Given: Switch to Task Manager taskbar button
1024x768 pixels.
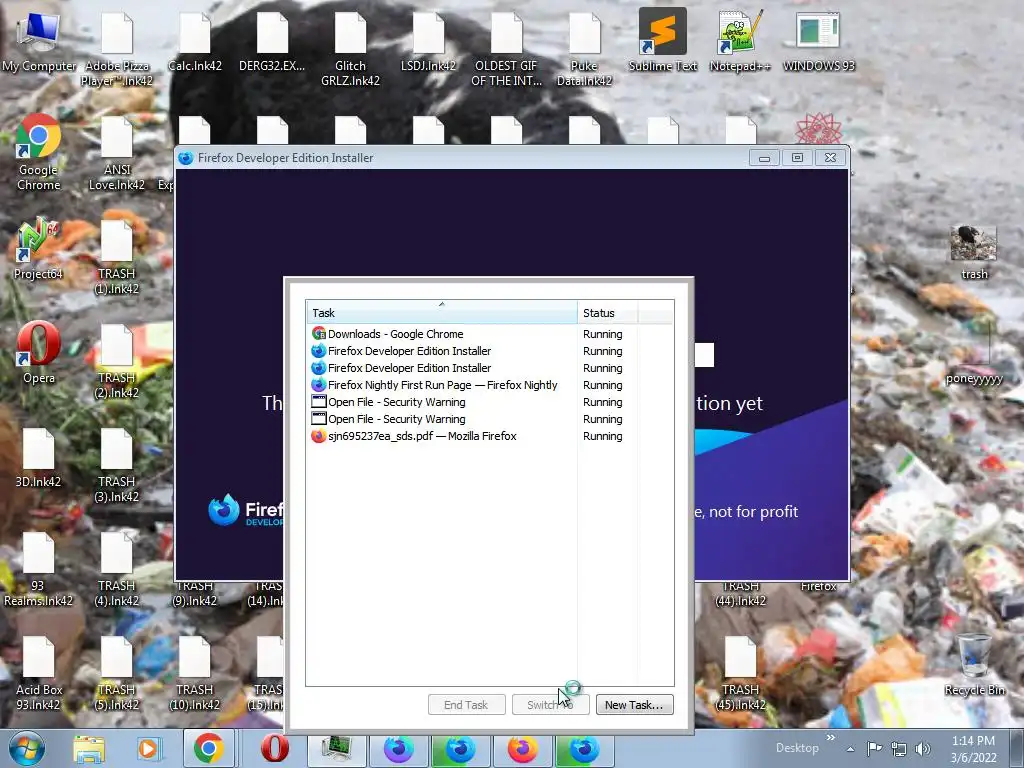Looking at the screenshot, I should coord(337,748).
